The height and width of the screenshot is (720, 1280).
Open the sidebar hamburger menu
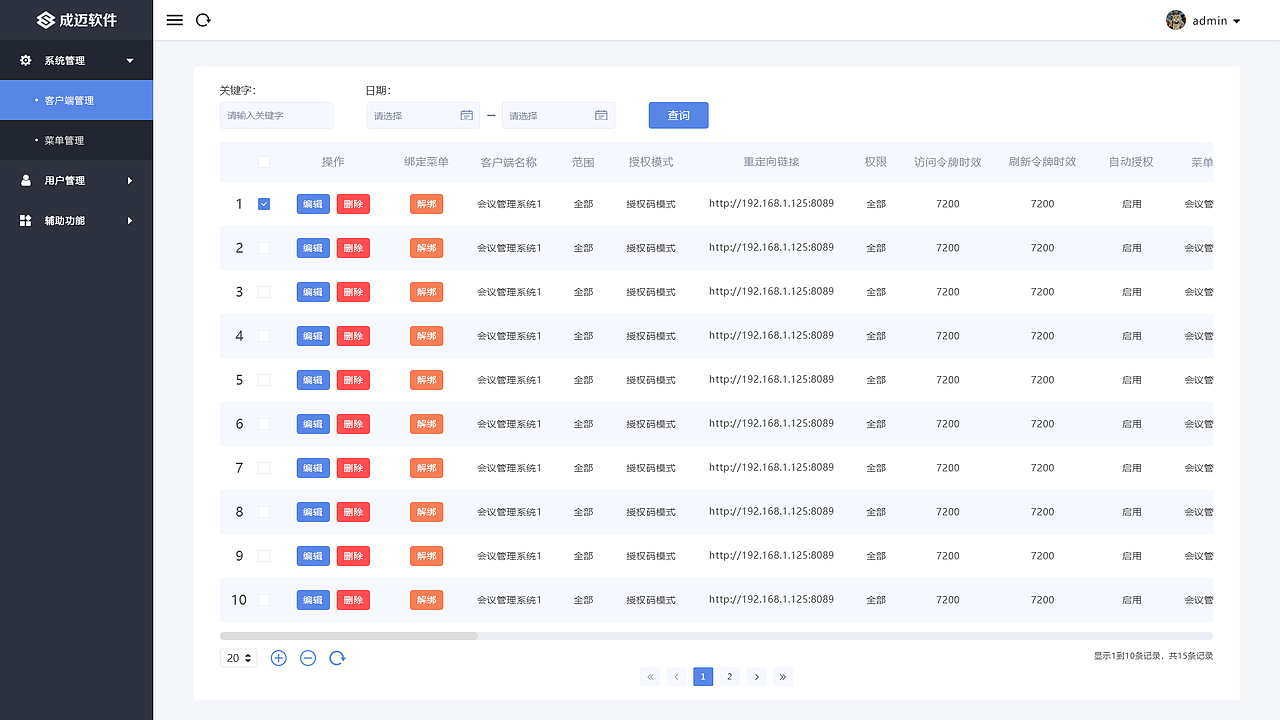pyautogui.click(x=175, y=19)
